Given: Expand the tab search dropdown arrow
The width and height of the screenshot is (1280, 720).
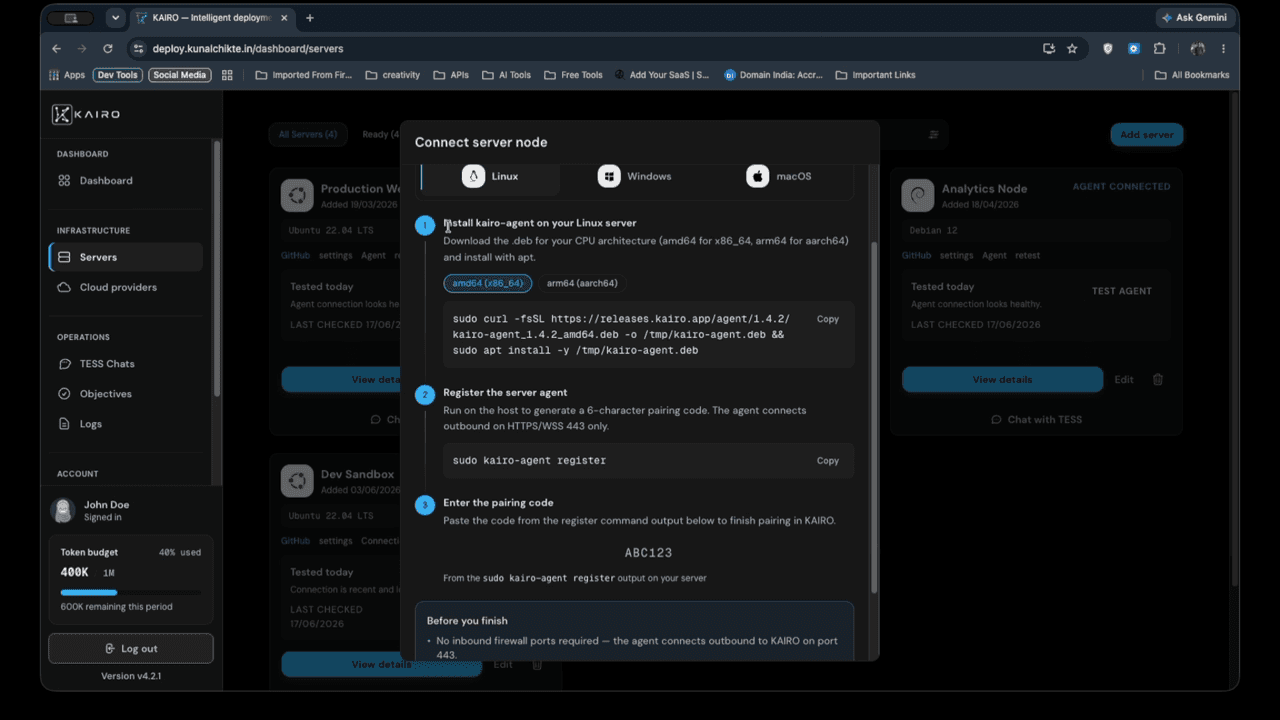Looking at the screenshot, I should pos(116,18).
